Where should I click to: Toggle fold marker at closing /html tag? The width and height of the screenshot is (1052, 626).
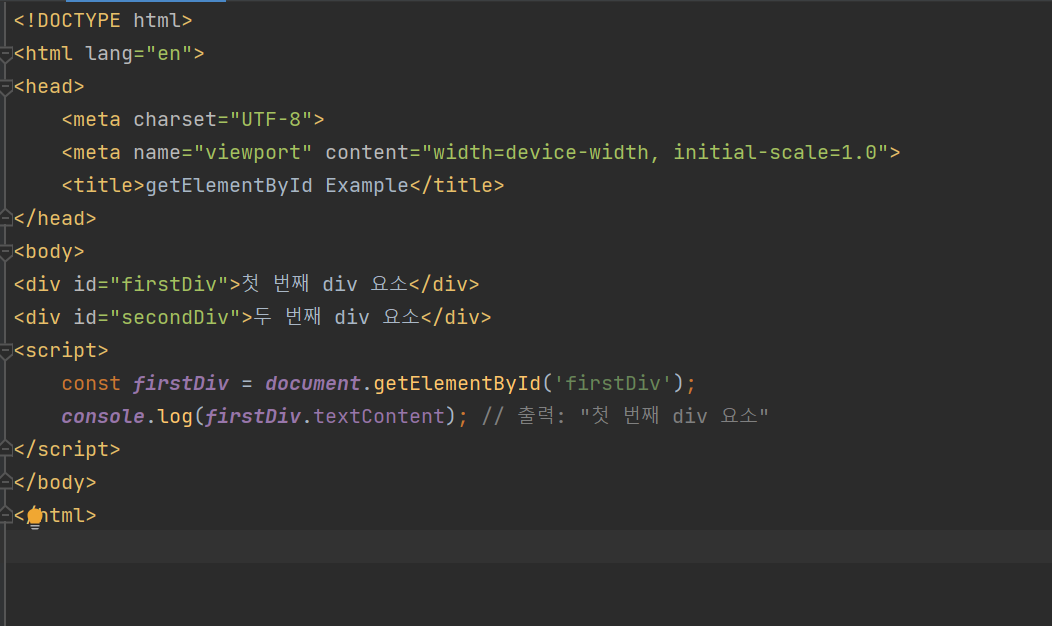click(x=6, y=515)
